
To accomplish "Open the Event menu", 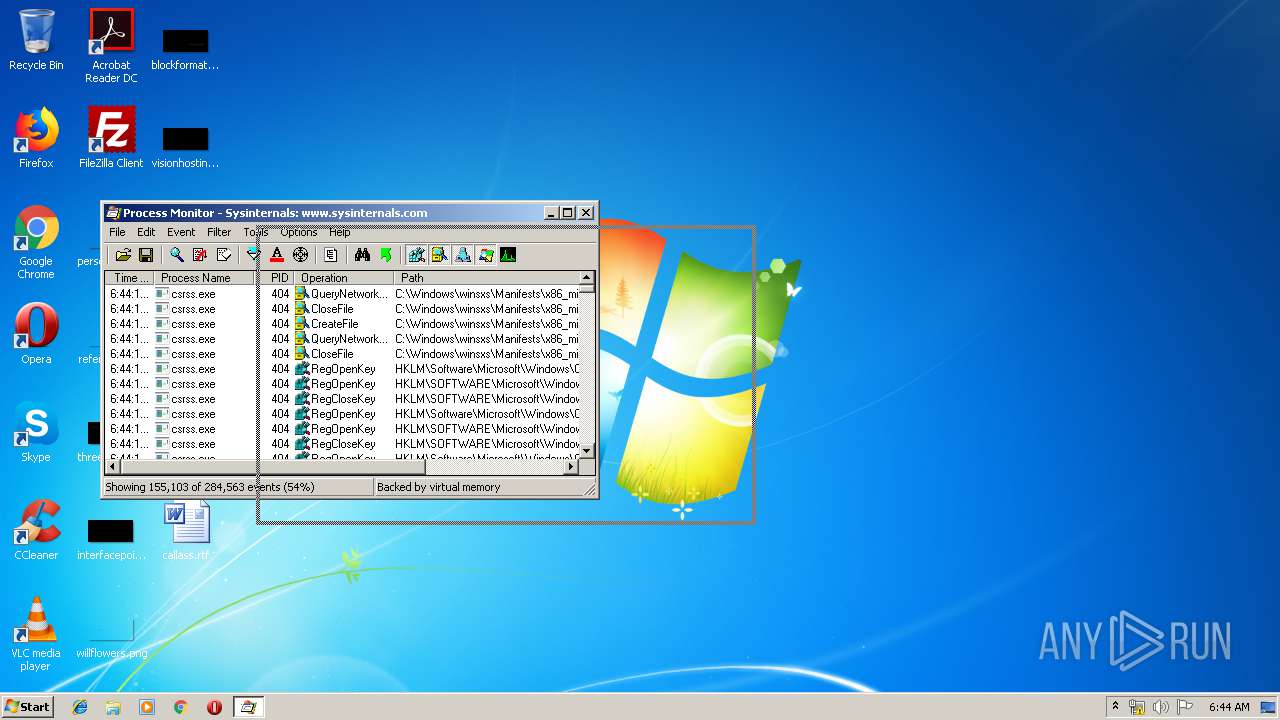I will pos(181,232).
